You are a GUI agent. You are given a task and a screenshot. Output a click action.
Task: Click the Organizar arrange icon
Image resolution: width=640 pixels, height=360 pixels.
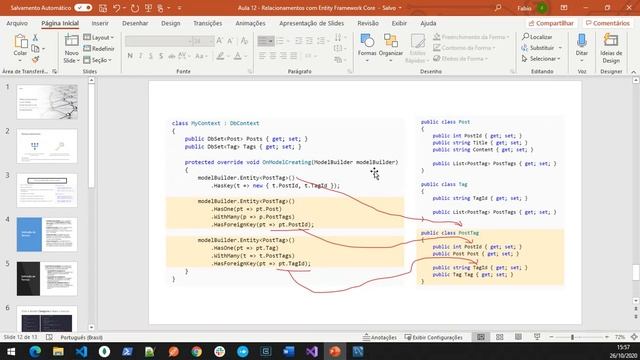pyautogui.click(x=391, y=41)
